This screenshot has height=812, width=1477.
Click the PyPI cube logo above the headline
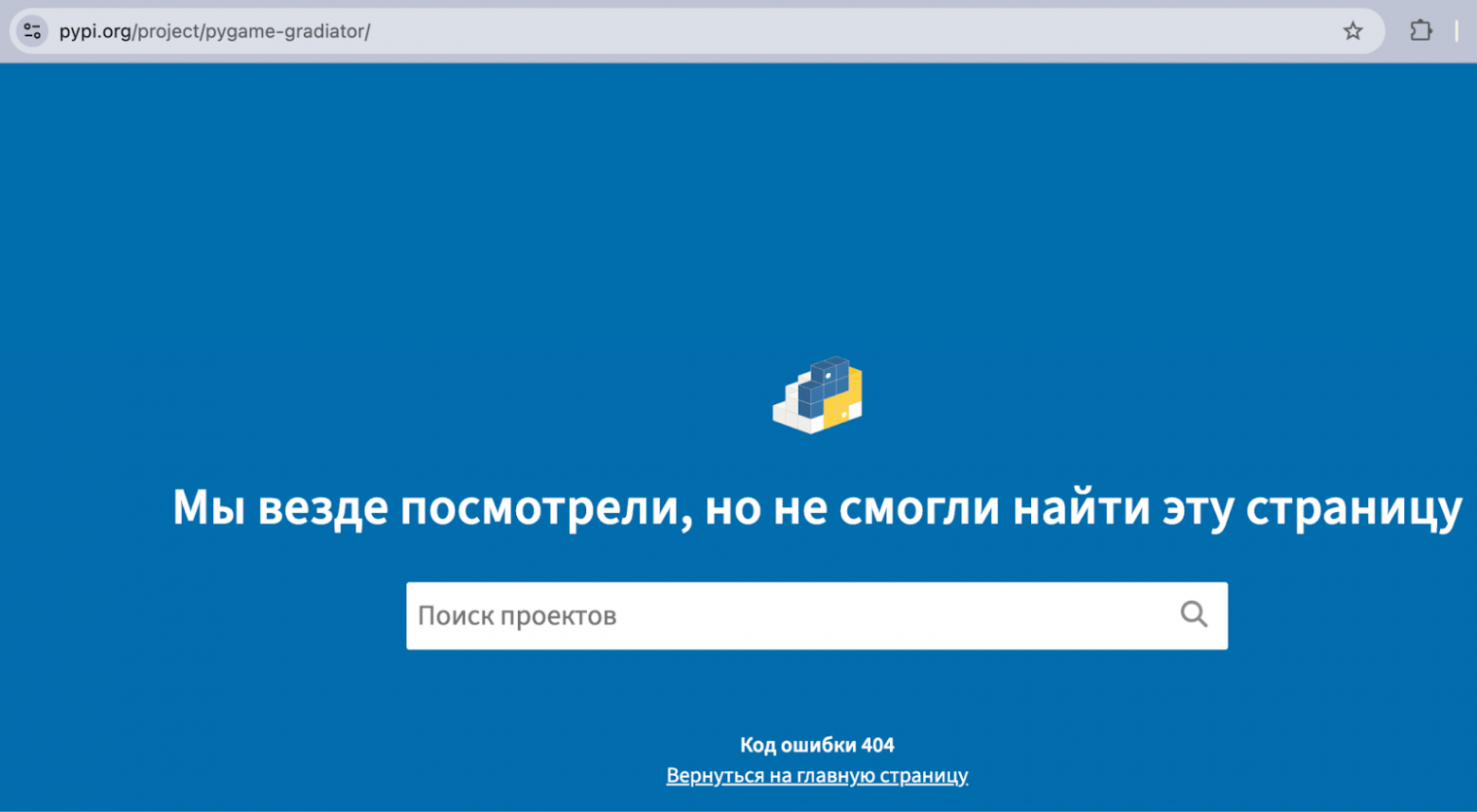click(817, 395)
